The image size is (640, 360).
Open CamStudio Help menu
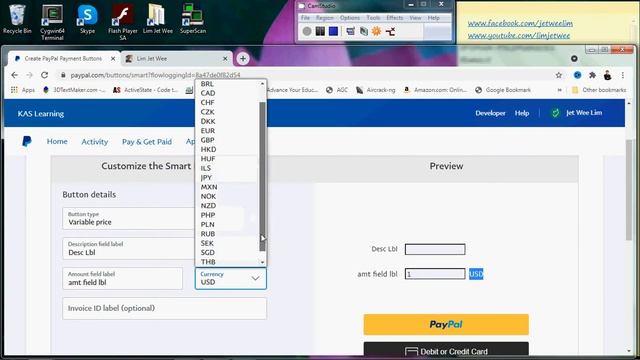[x=433, y=18]
